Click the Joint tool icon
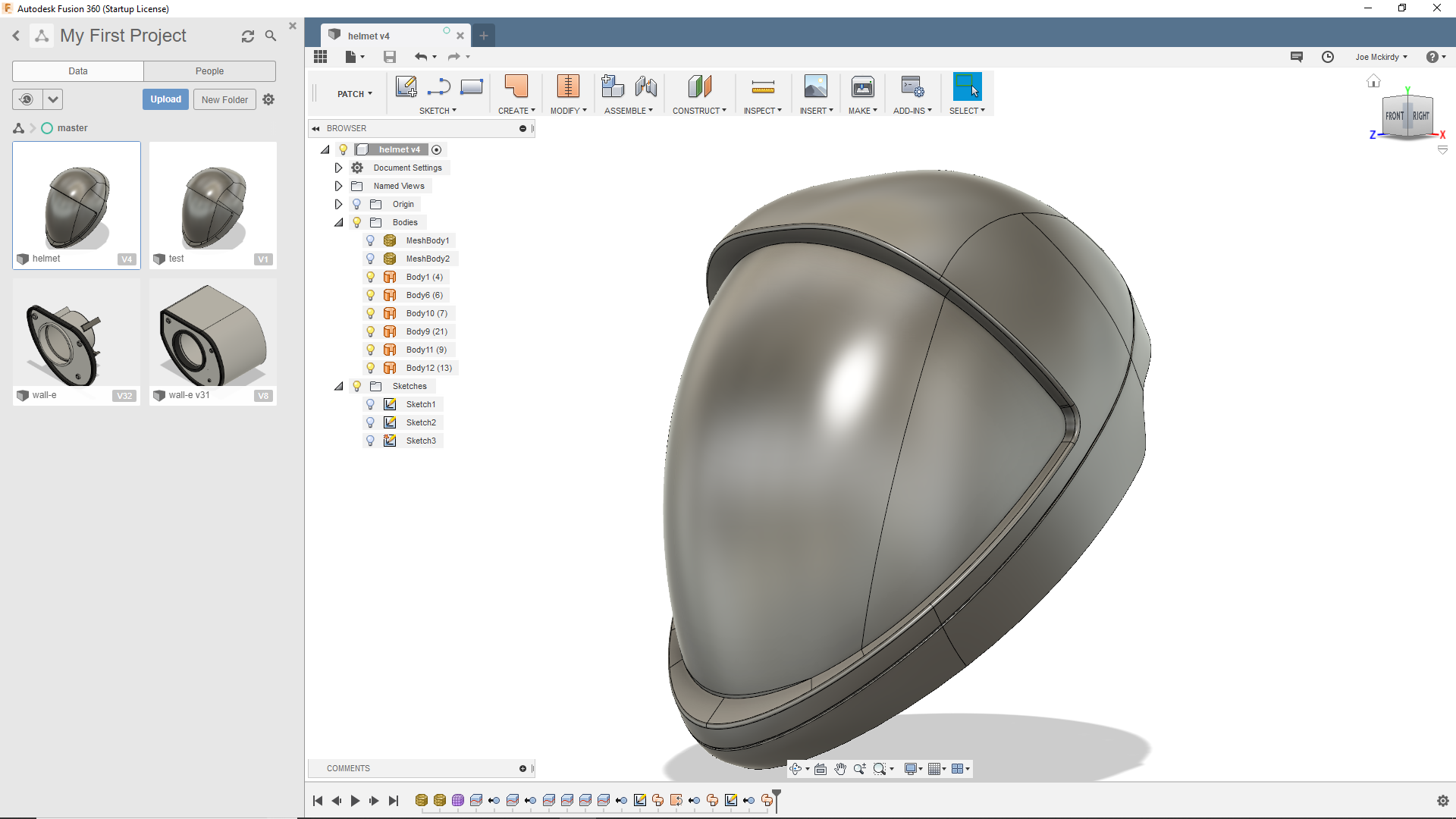The width and height of the screenshot is (1456, 819). pos(646,86)
